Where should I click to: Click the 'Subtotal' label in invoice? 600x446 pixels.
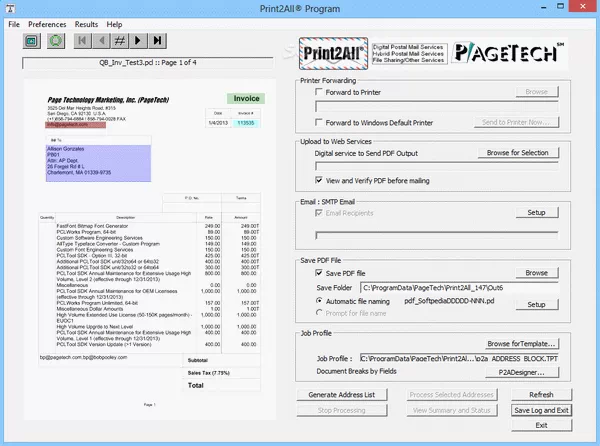198,360
